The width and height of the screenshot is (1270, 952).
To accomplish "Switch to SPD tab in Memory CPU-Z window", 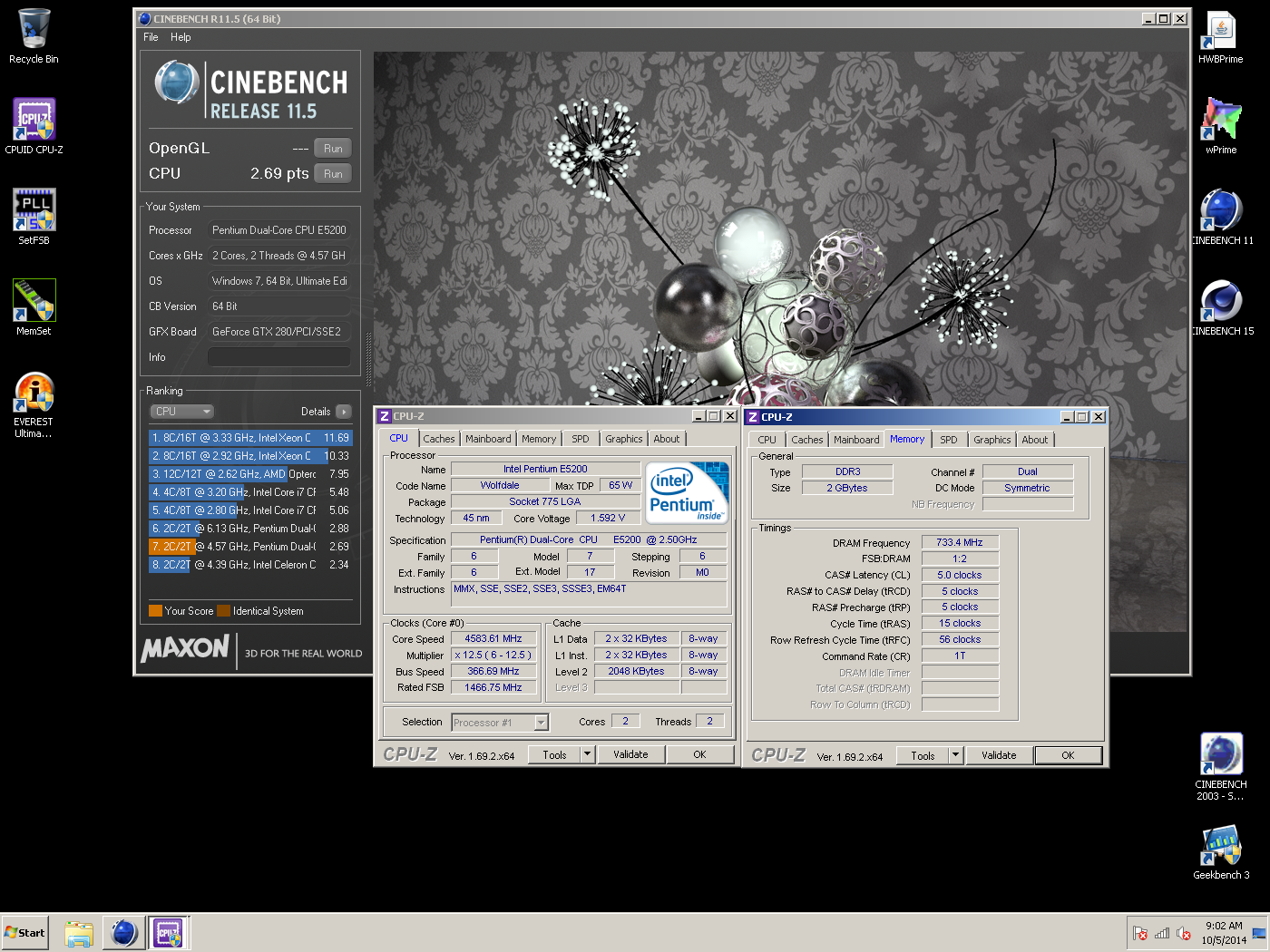I will point(949,440).
